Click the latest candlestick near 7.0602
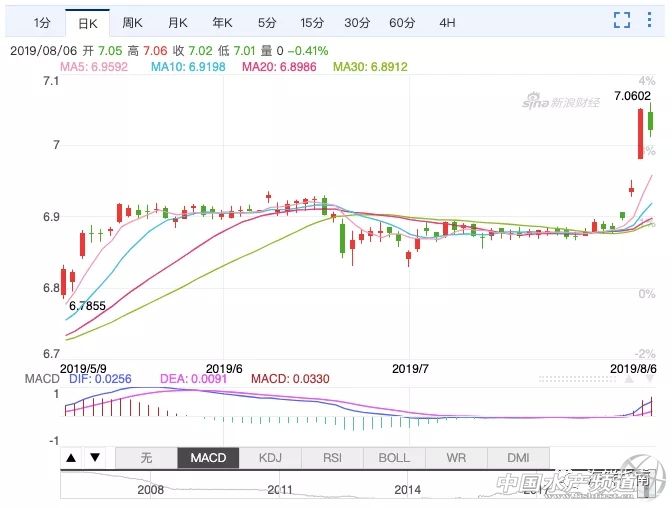 tap(650, 122)
